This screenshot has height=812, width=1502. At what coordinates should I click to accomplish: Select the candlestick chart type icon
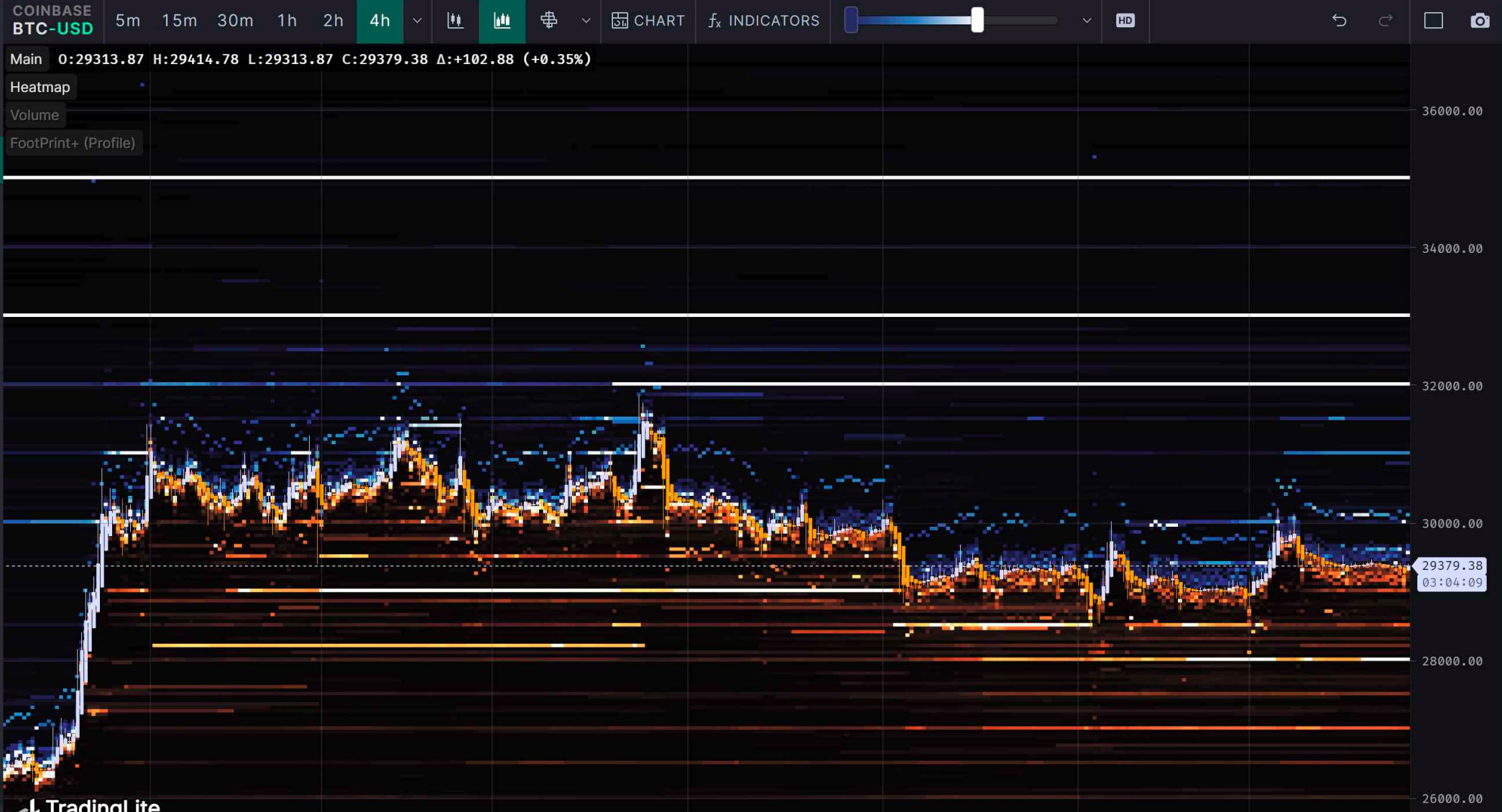pyautogui.click(x=455, y=21)
